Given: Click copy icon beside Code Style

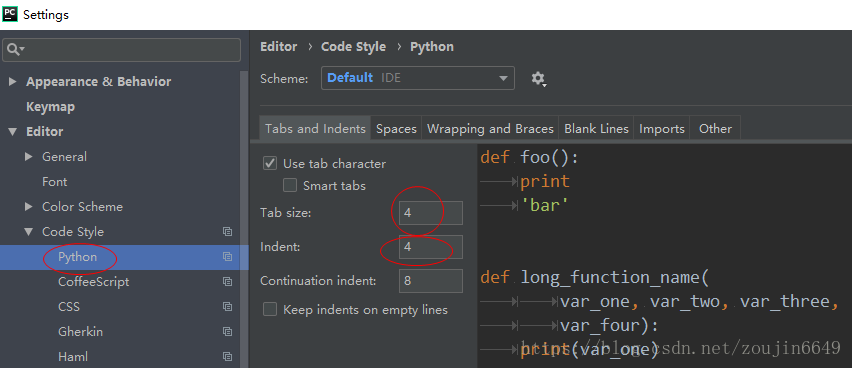Looking at the screenshot, I should coord(228,232).
